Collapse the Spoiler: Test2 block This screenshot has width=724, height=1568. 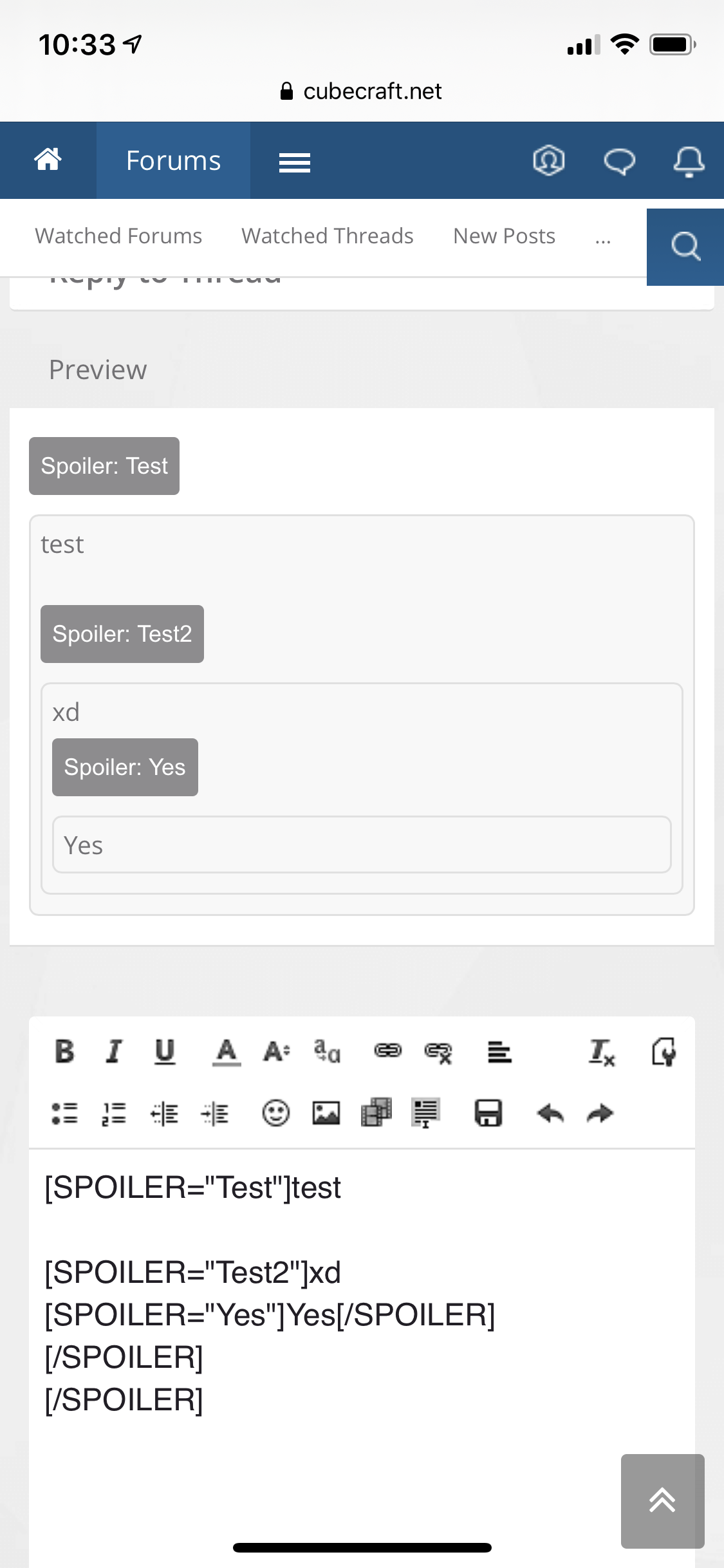coord(122,634)
